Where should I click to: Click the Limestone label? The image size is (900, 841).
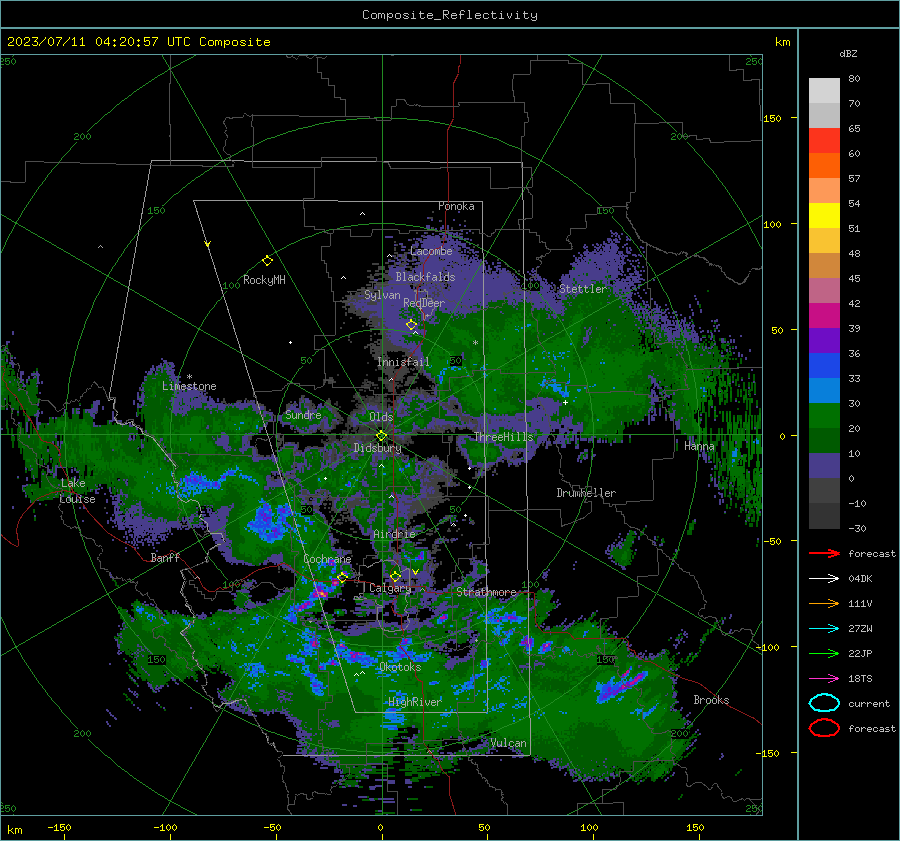189,386
